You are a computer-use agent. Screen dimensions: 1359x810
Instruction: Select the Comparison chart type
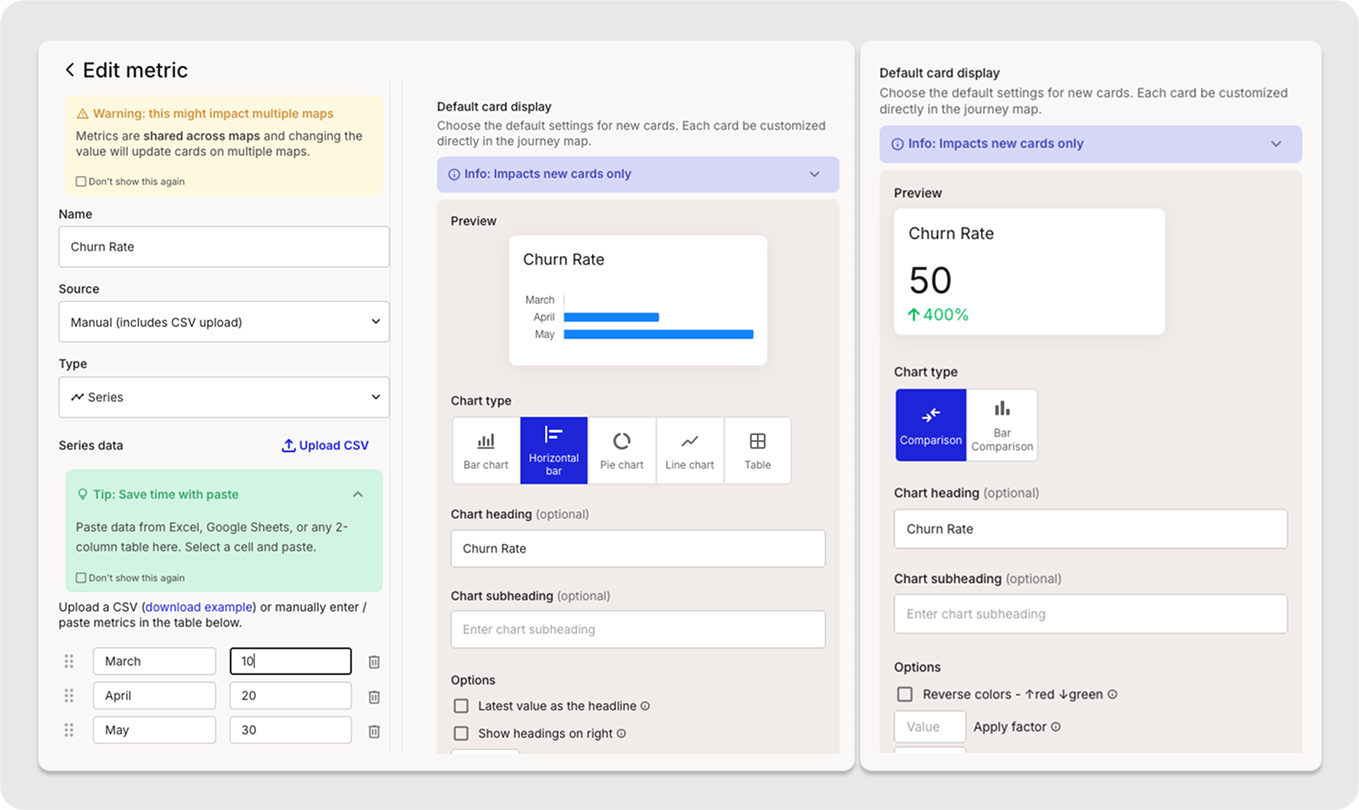931,425
